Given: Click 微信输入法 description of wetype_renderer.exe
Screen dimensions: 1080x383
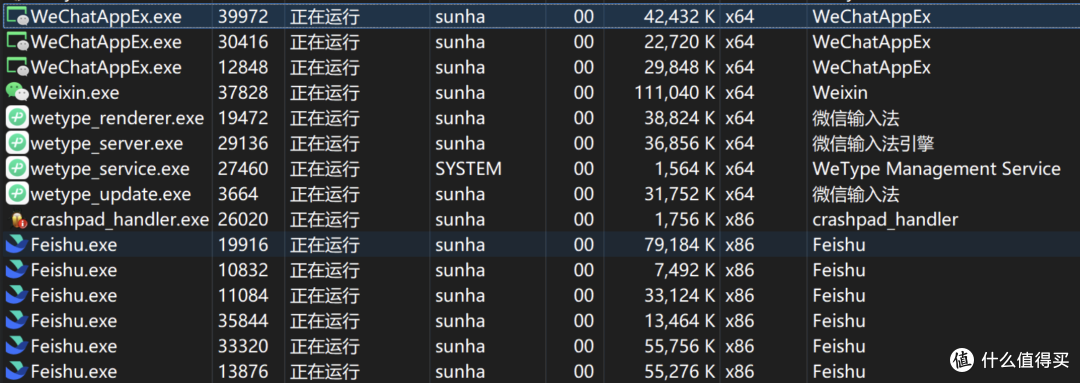Looking at the screenshot, I should point(856,118).
